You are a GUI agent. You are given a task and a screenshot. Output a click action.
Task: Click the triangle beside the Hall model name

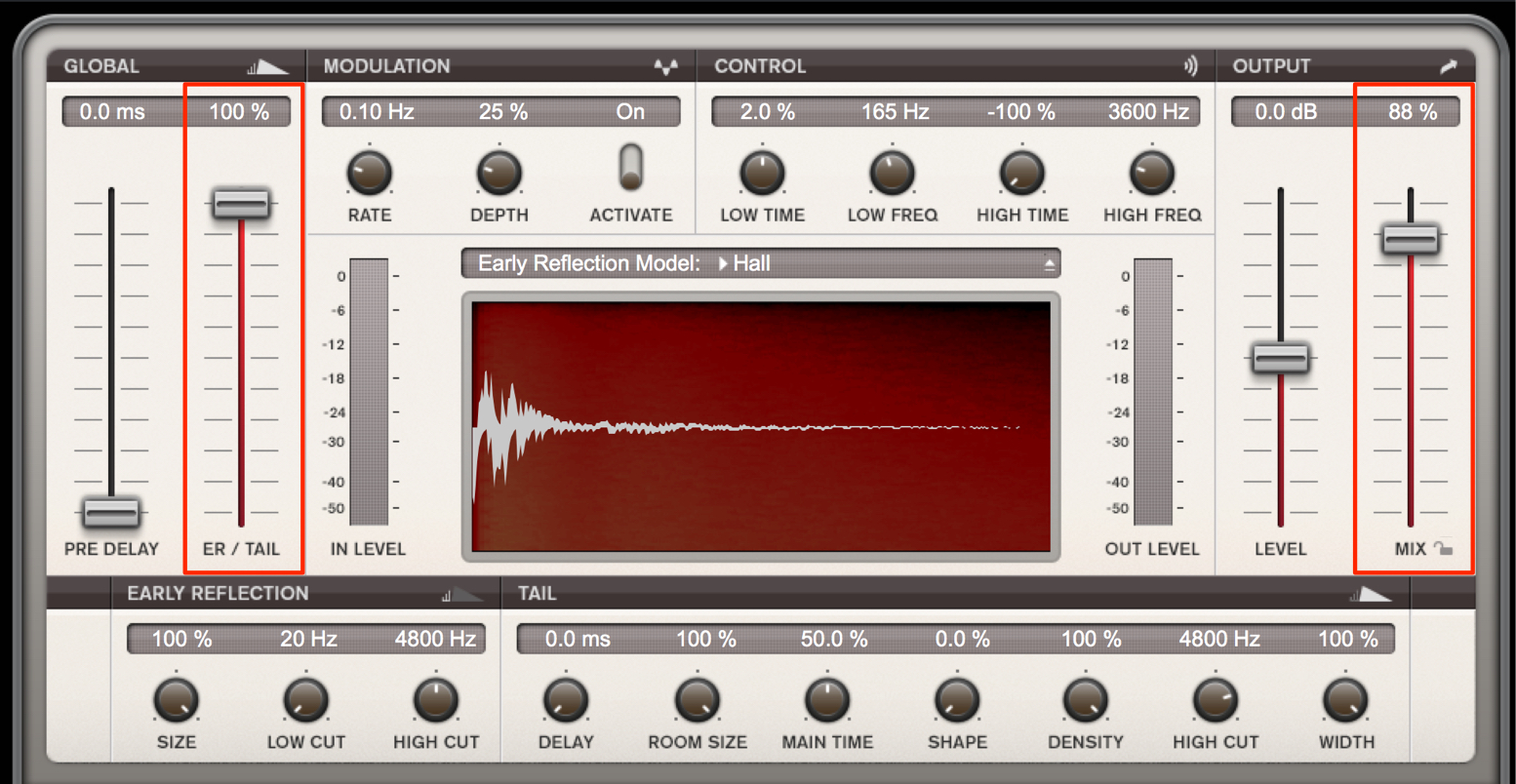724,263
